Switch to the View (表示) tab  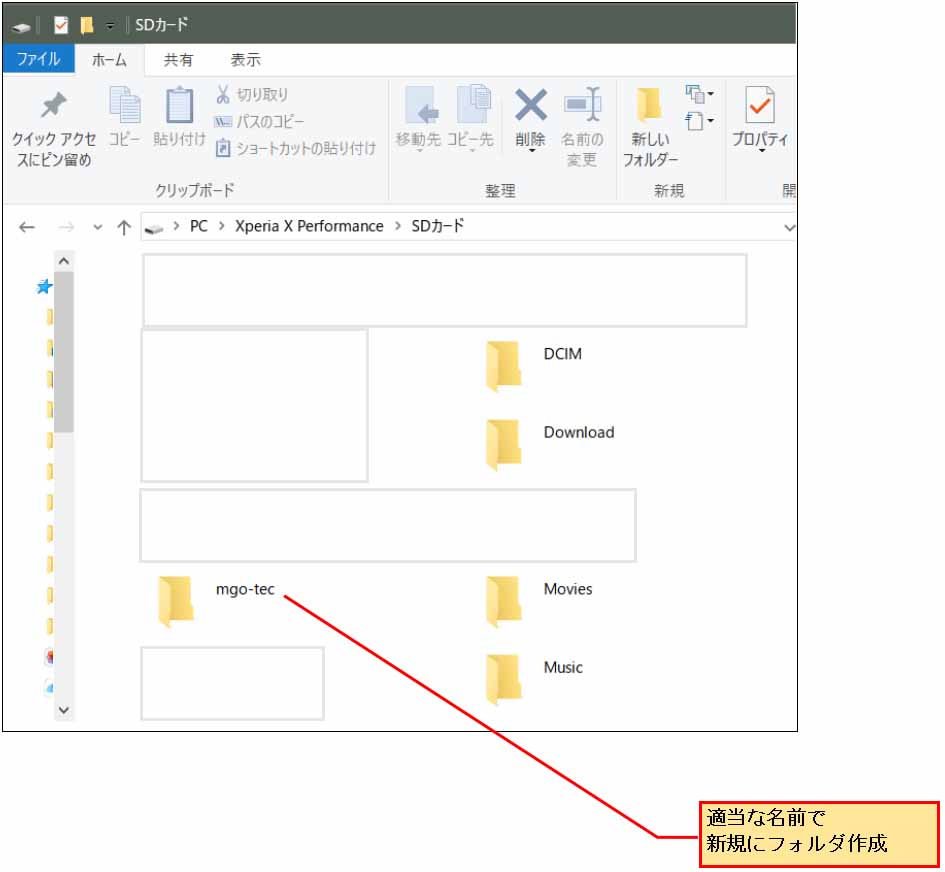pyautogui.click(x=245, y=60)
